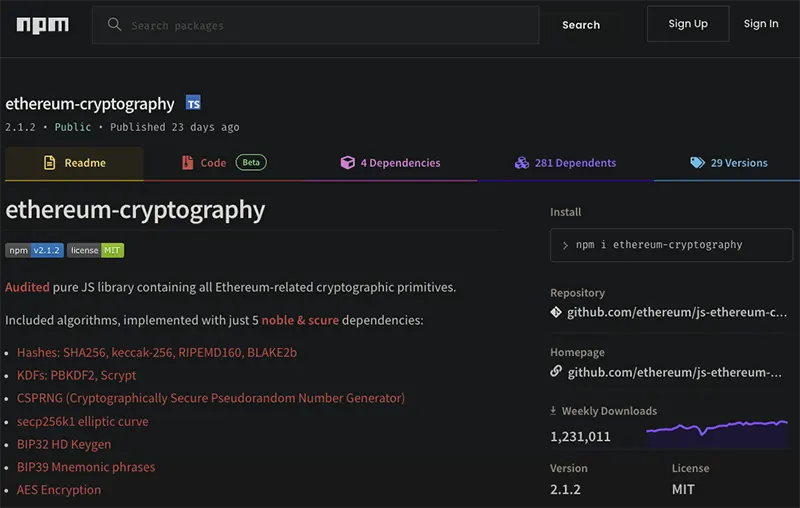
Task: Click the Dependencies cube icon
Action: [x=347, y=163]
